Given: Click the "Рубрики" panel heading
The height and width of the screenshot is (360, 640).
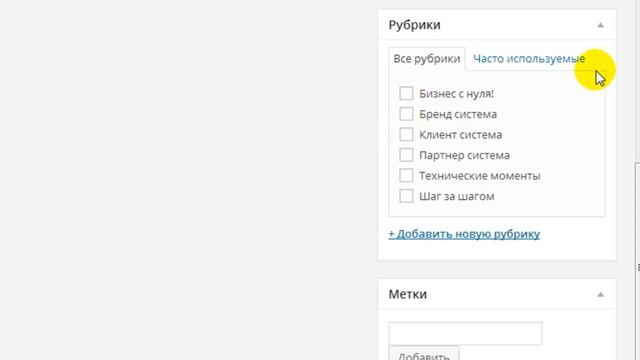Looking at the screenshot, I should coord(414,25).
